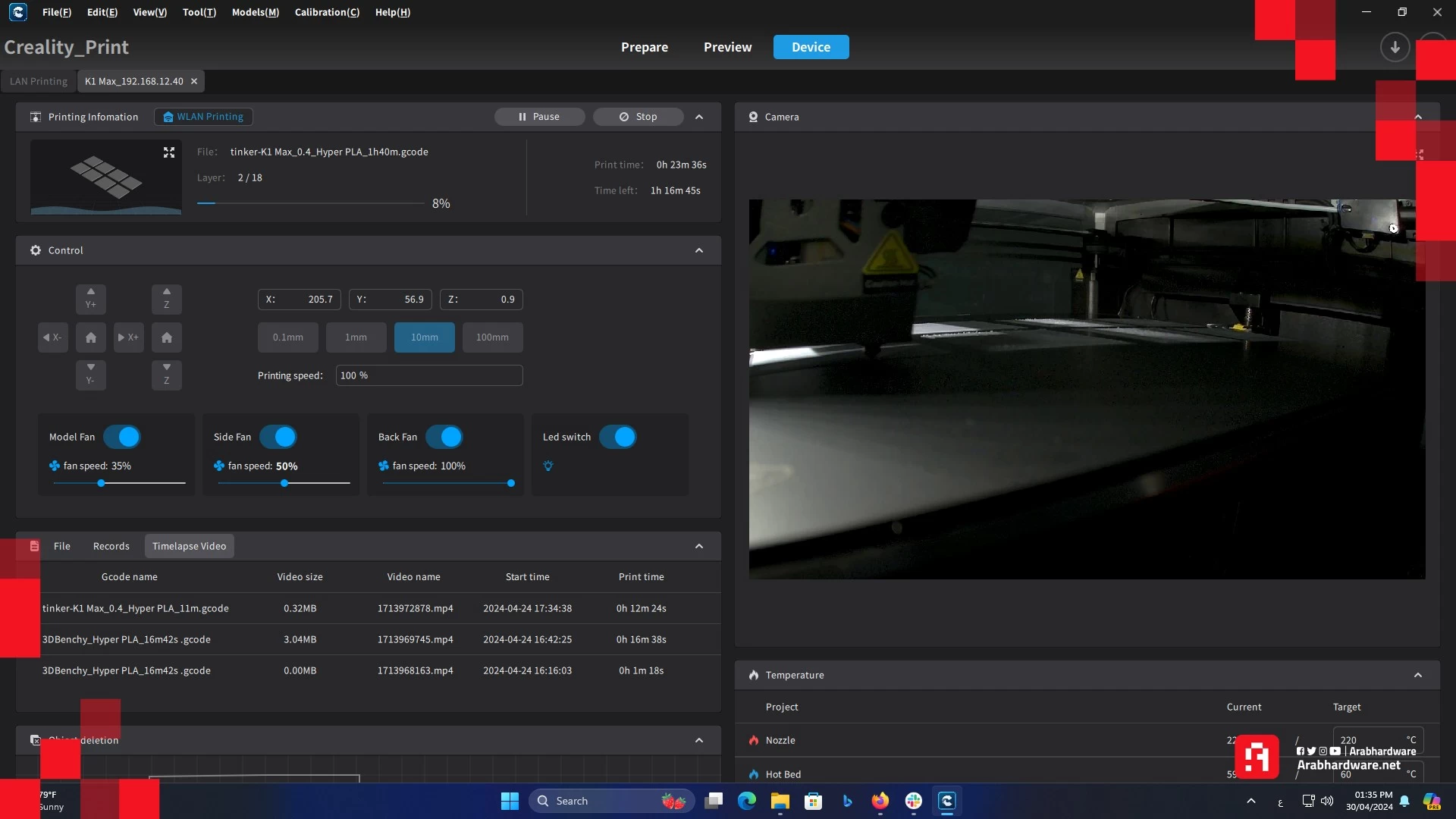Switch to the Preview tab
This screenshot has width=1456, height=819.
point(728,47)
